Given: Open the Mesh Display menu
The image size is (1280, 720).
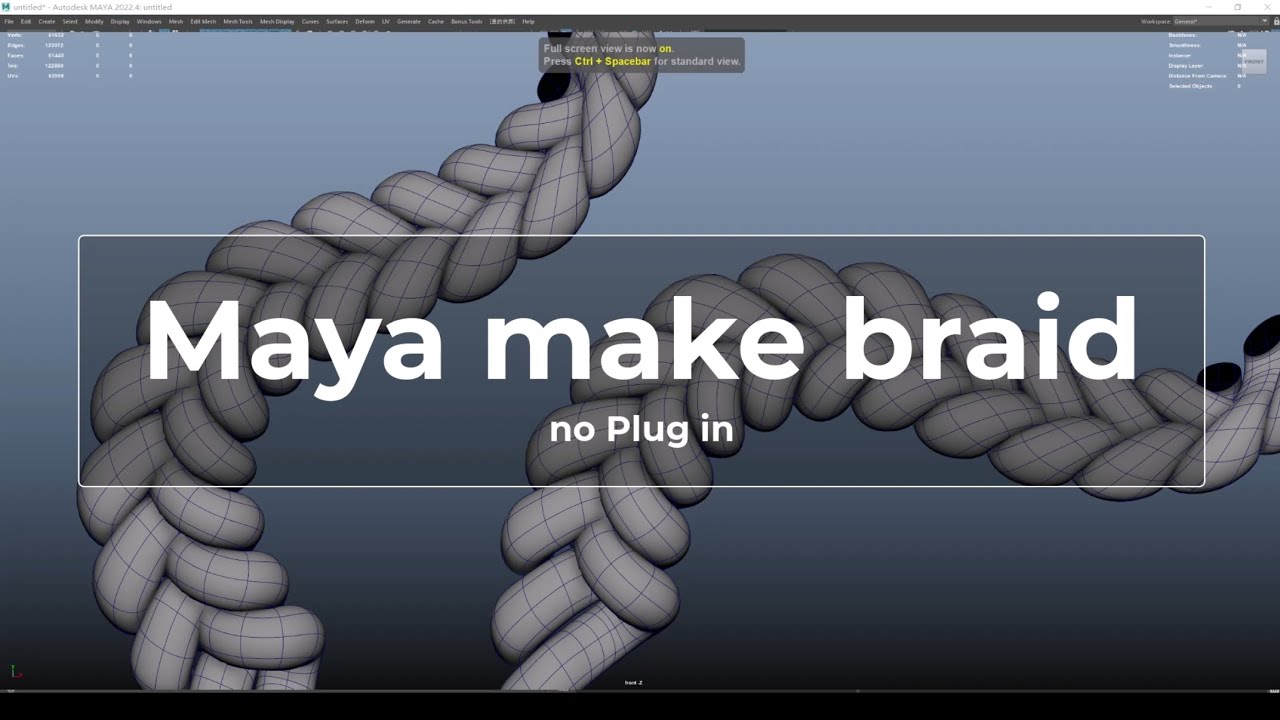Looking at the screenshot, I should 277,21.
